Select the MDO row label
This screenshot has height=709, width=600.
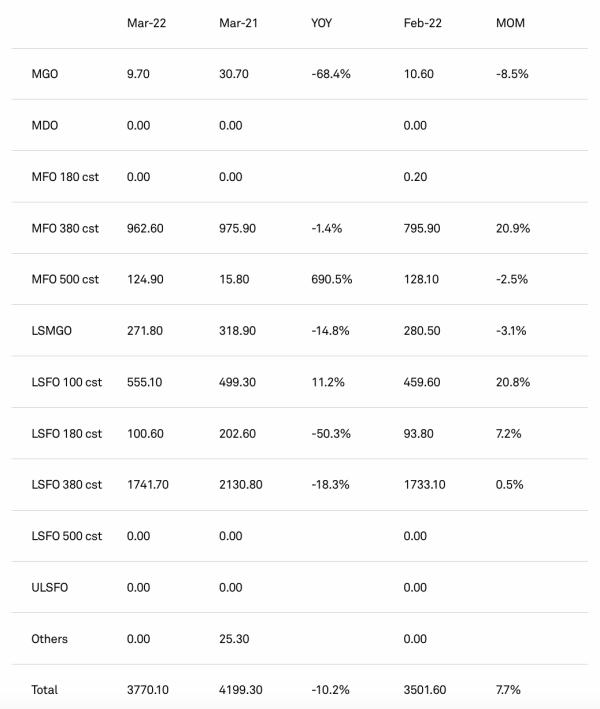(45, 125)
